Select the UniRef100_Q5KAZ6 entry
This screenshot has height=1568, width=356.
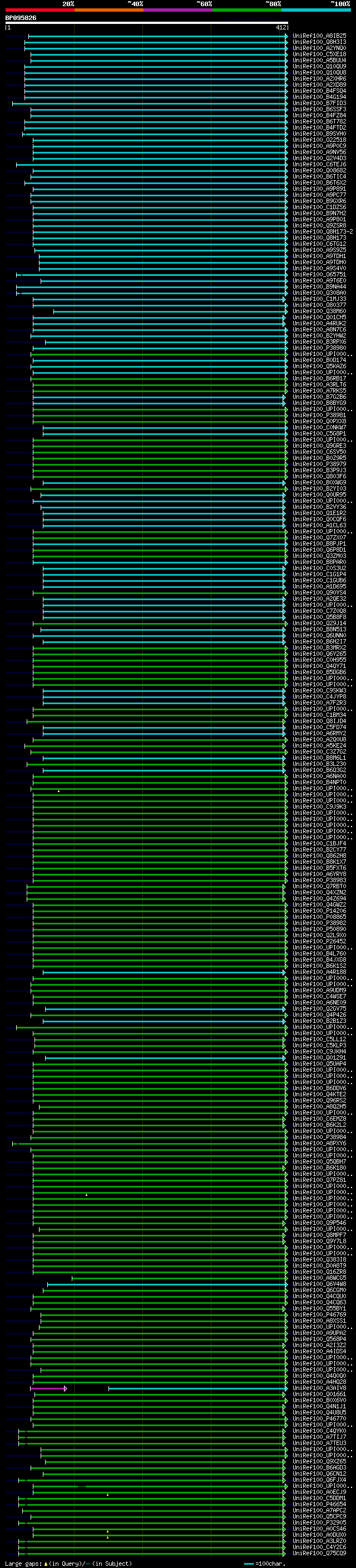(319, 367)
